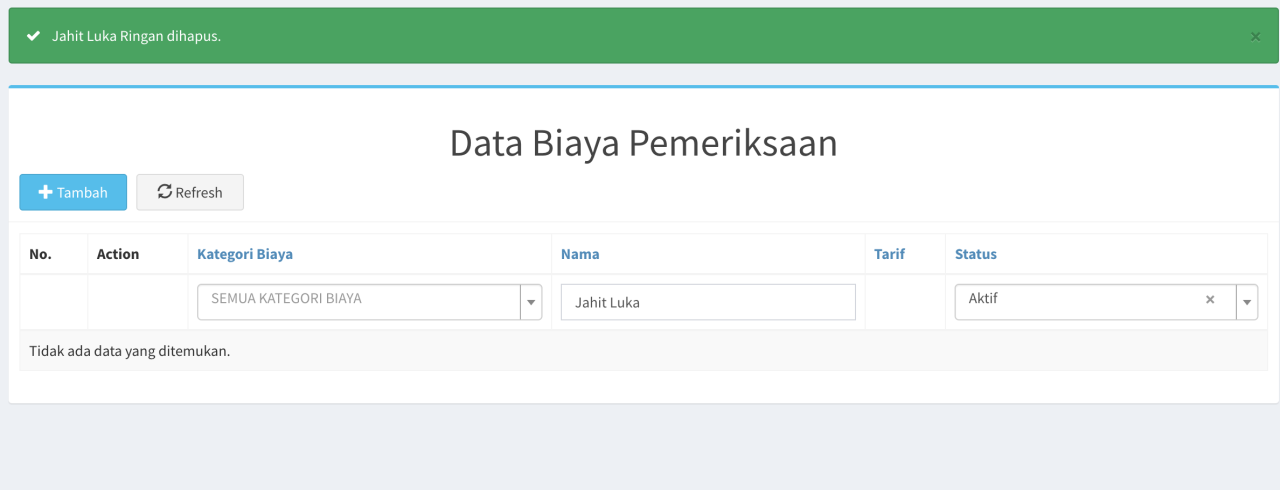
Task: Click the Action column header
Action: pos(118,254)
